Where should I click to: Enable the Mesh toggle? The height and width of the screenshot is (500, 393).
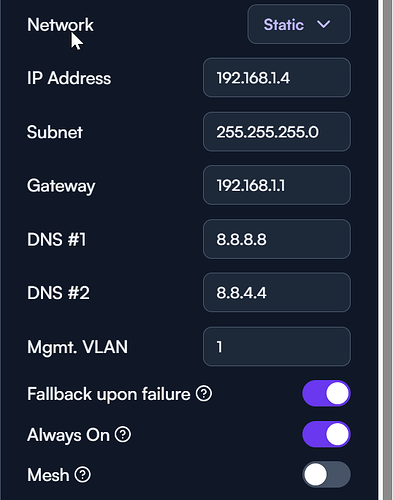click(x=326, y=475)
